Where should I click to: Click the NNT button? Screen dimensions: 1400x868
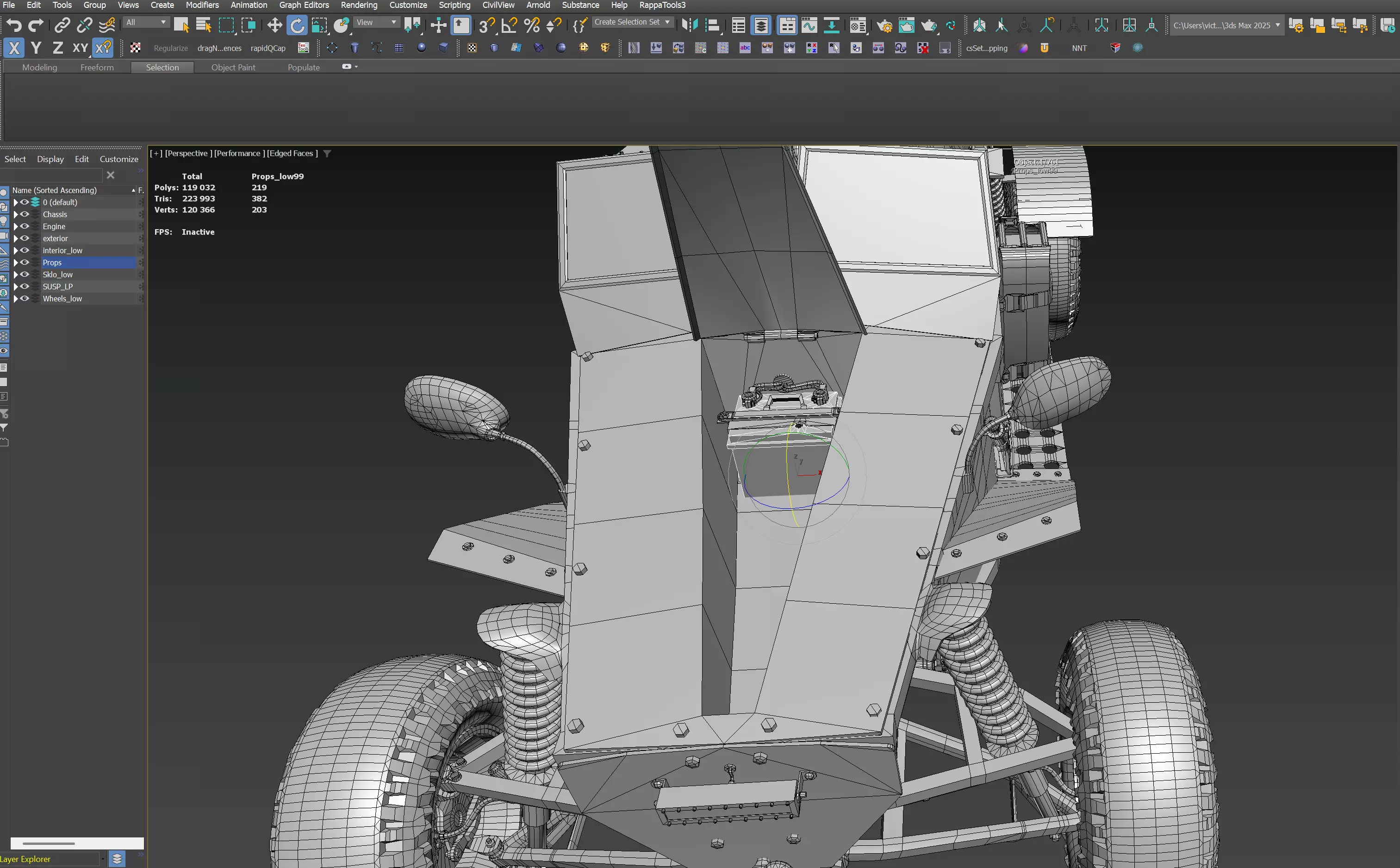1079,48
